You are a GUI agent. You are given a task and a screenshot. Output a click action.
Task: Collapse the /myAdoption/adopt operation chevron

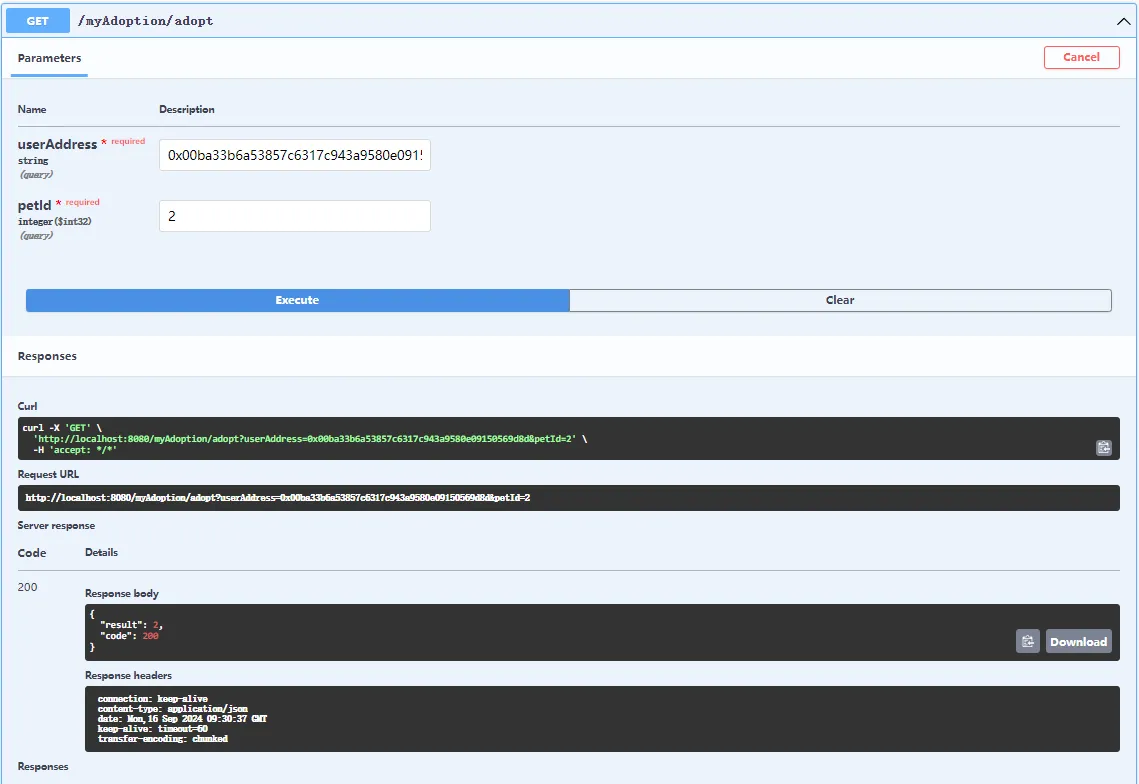(x=1122, y=21)
